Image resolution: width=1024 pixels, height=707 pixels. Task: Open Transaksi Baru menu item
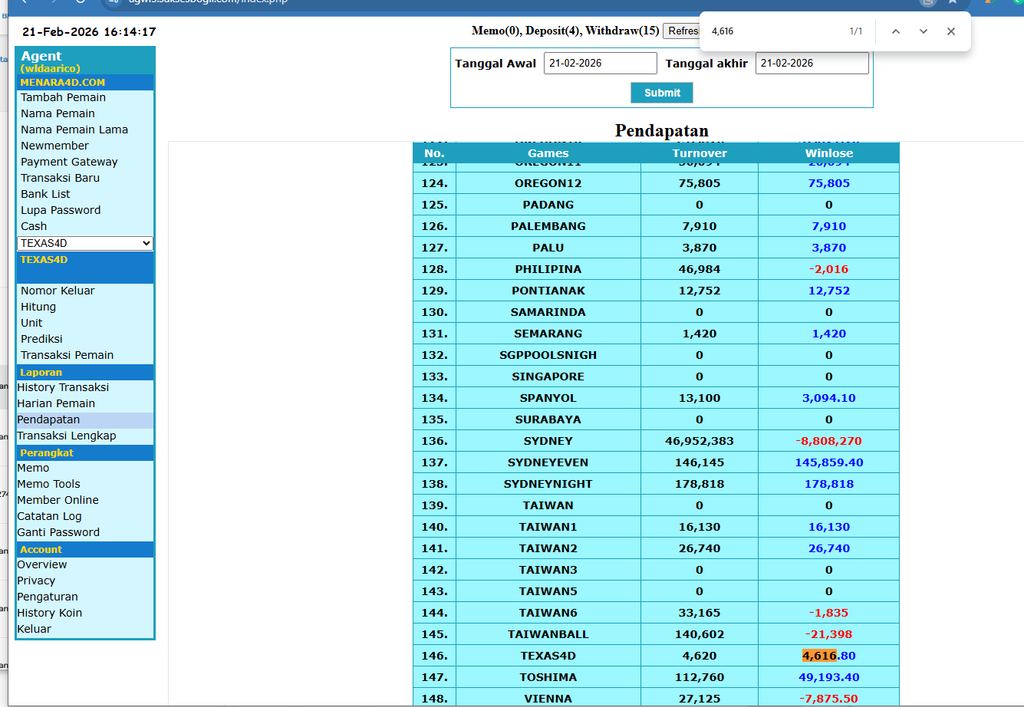(x=60, y=178)
